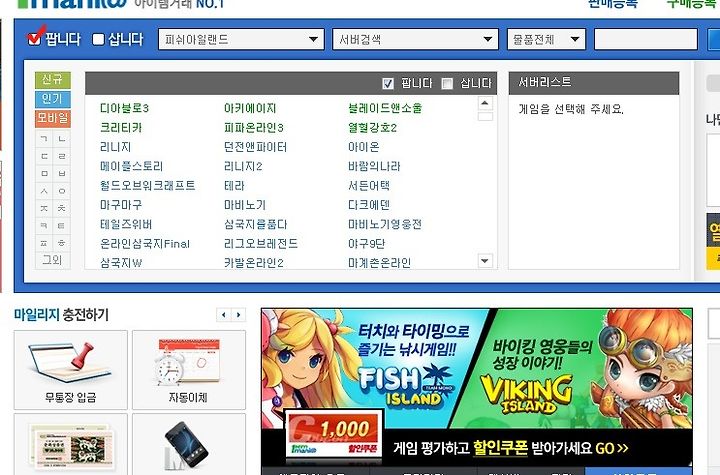
Task: Select game 삼국지를품다
Action: tap(255, 224)
